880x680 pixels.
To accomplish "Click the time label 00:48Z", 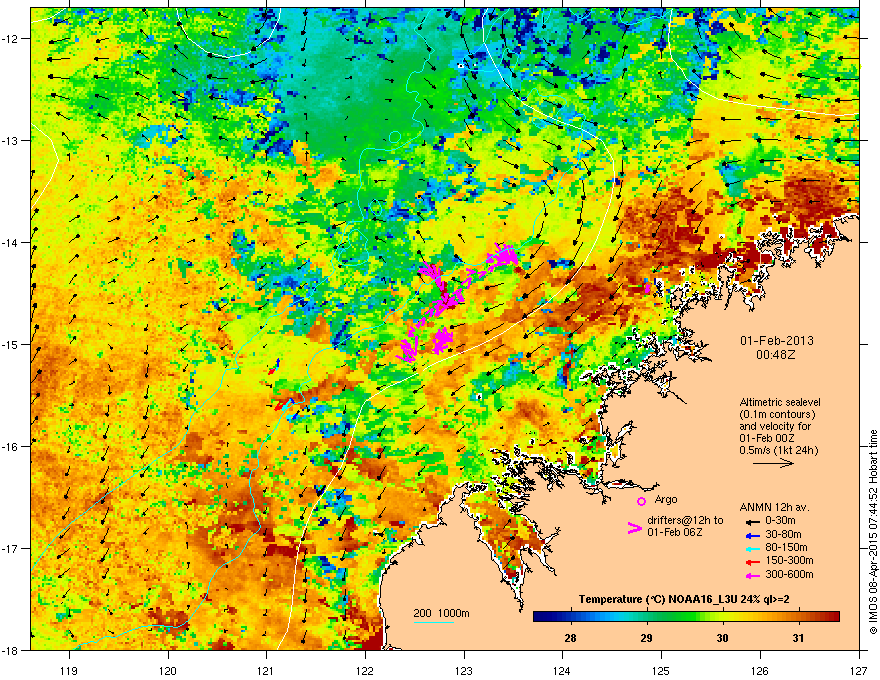I will [776, 355].
